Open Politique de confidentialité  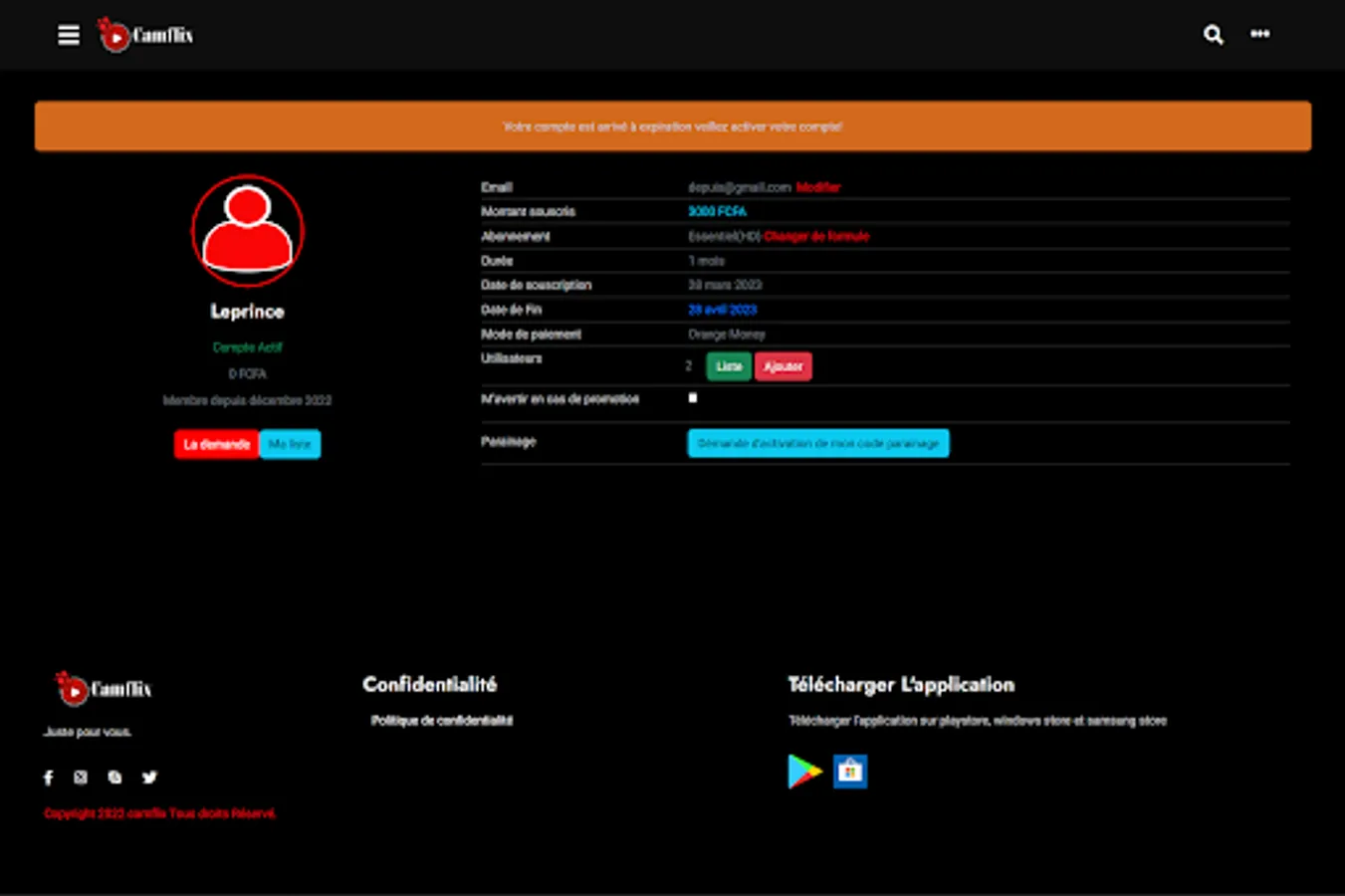click(441, 720)
